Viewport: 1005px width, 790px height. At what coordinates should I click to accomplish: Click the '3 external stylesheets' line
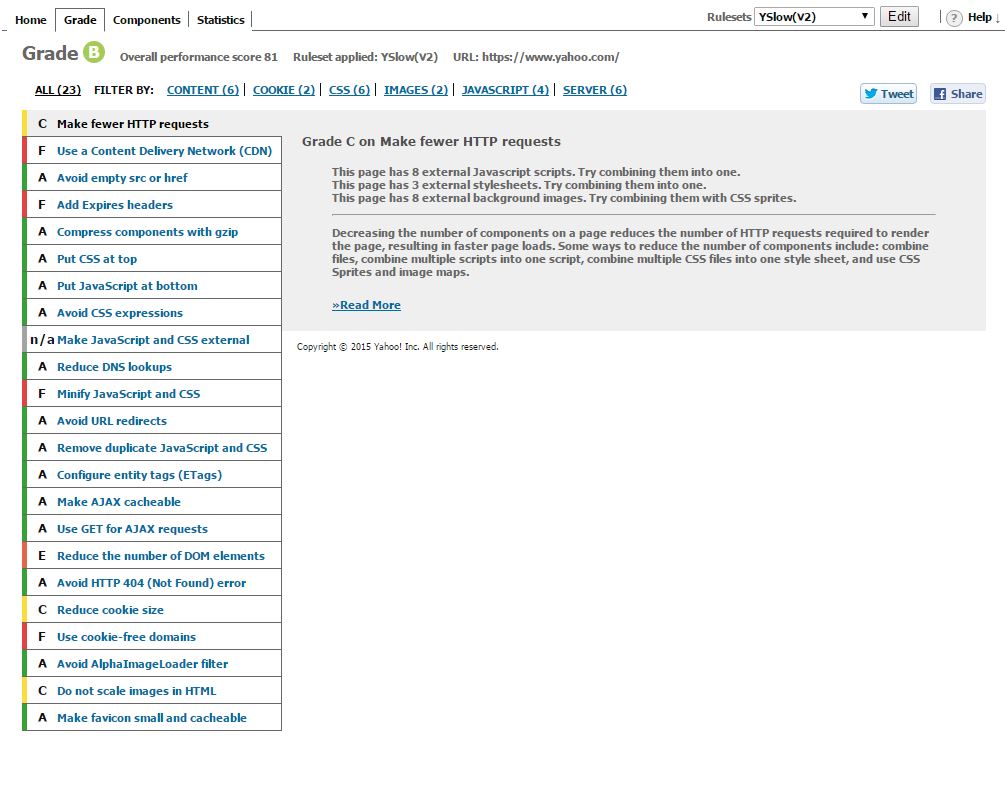pyautogui.click(x=519, y=185)
